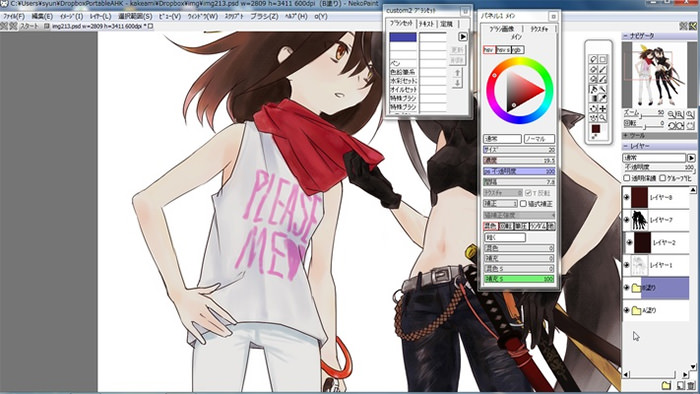Click the zoom-out icon in Navigator

pos(671,115)
